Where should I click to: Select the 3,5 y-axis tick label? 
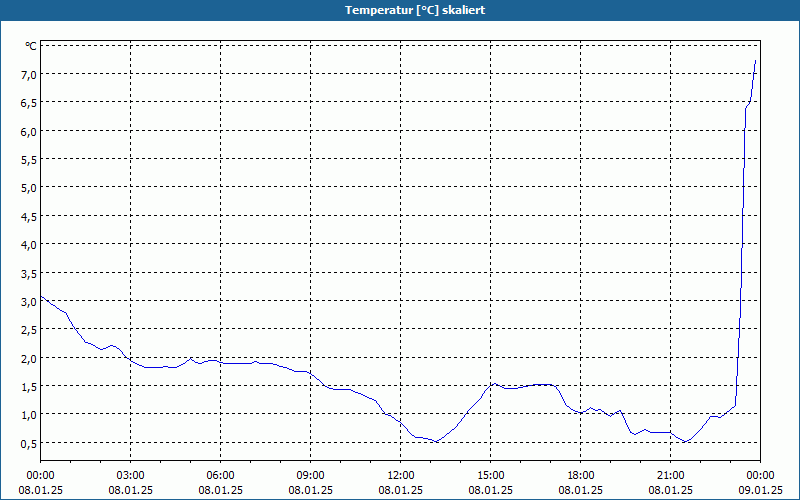coord(29,273)
